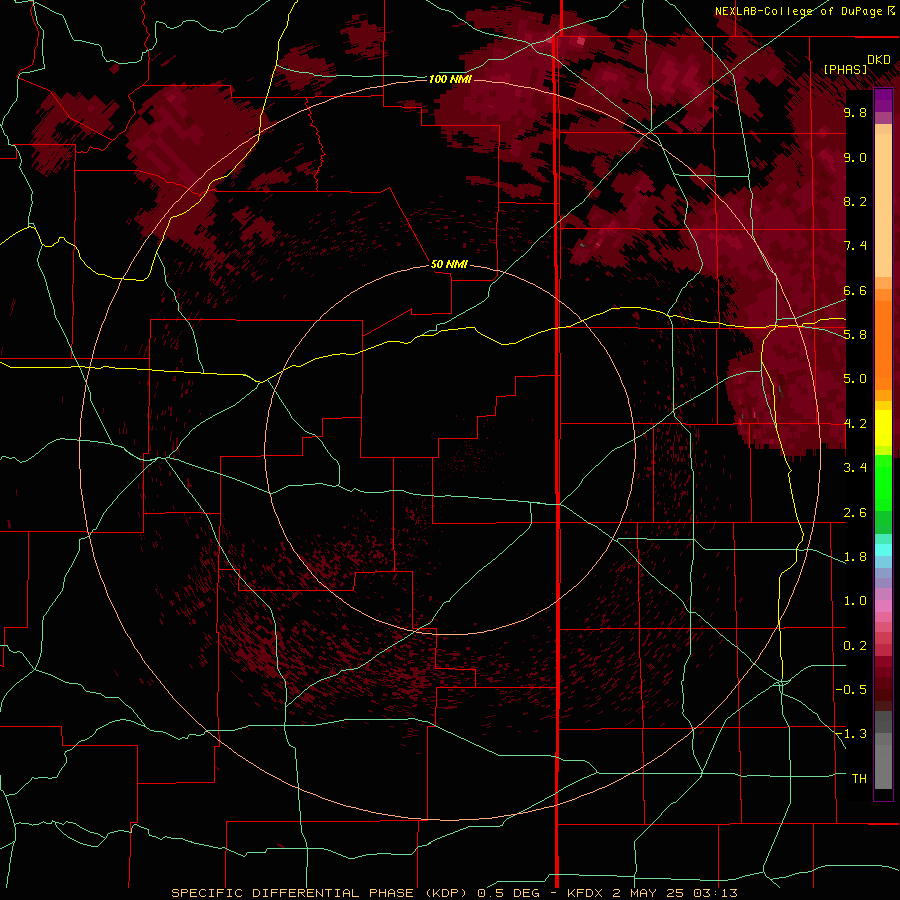The width and height of the screenshot is (900, 900).
Task: Click the 9.0 value on color scale
Action: coord(855,157)
